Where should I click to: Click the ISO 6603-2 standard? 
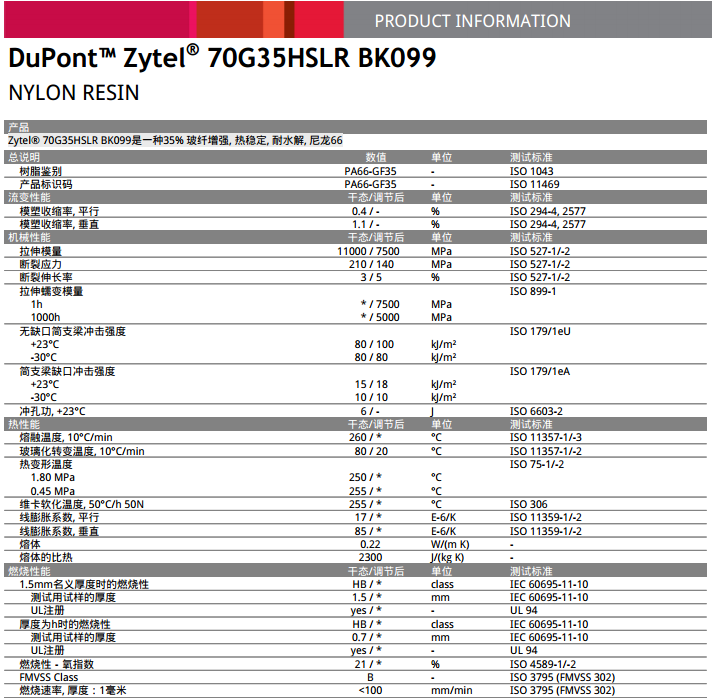[x=536, y=411]
